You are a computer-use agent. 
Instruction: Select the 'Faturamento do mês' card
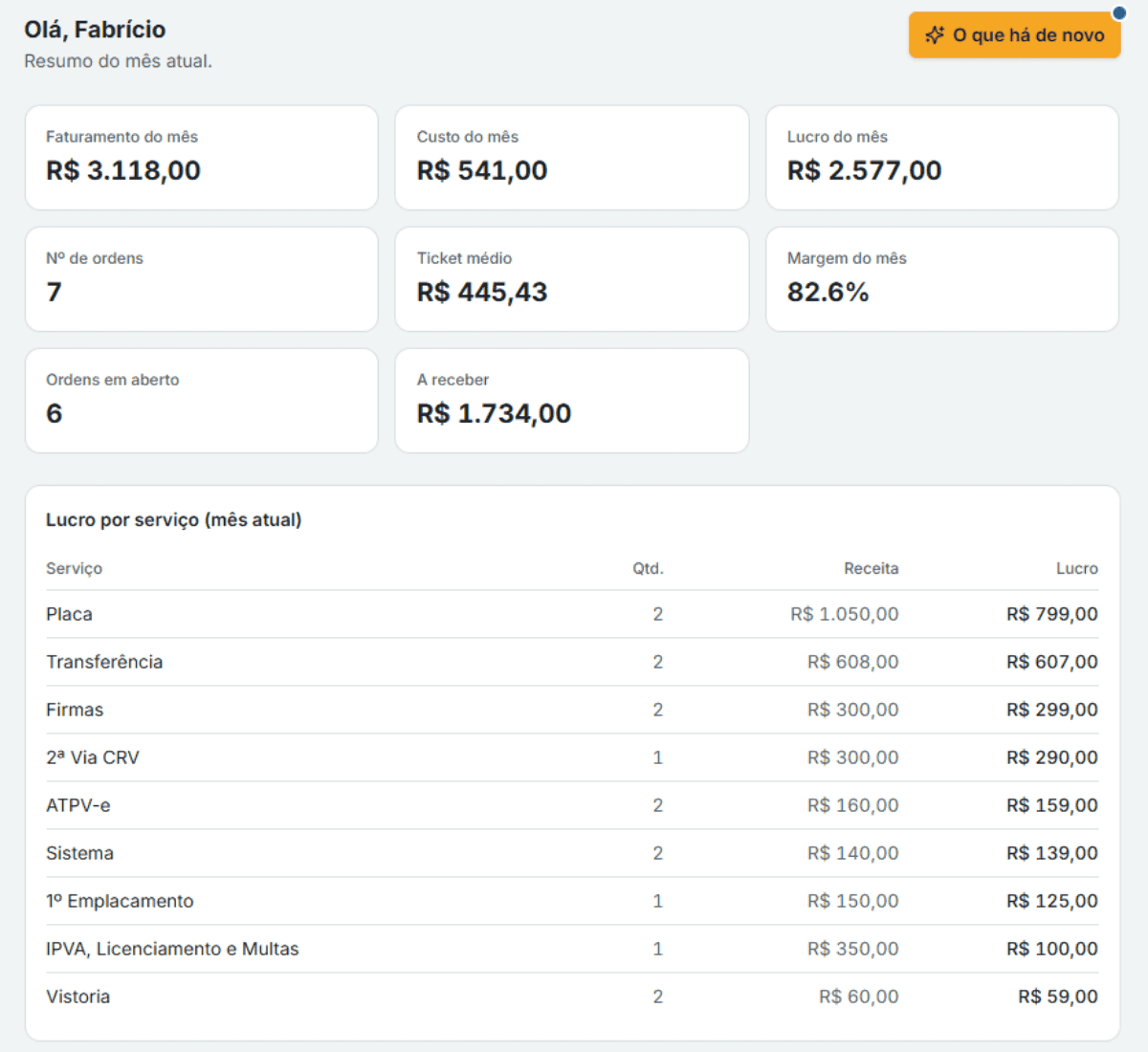click(x=202, y=158)
